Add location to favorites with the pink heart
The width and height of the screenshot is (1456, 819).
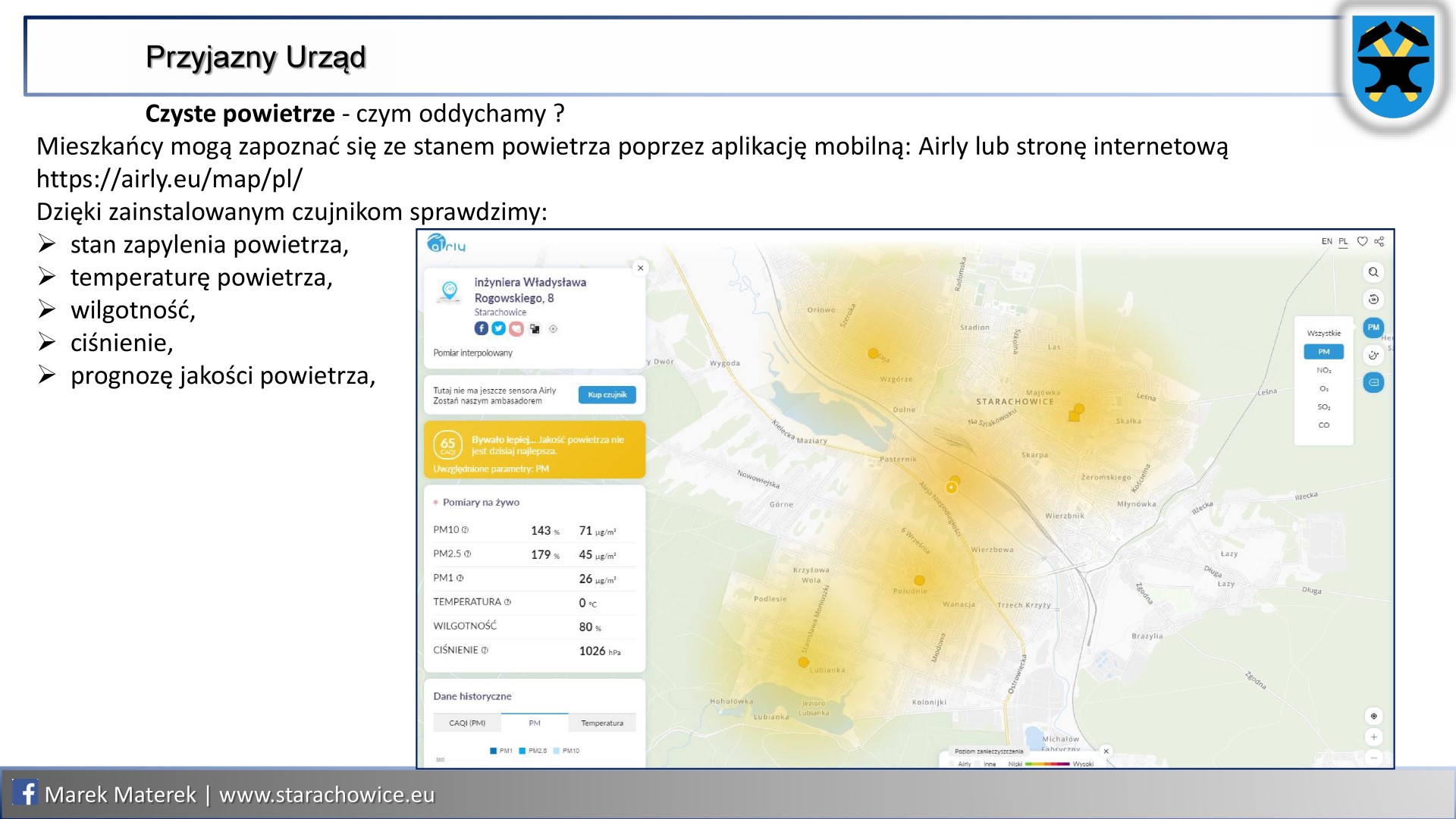tap(516, 328)
